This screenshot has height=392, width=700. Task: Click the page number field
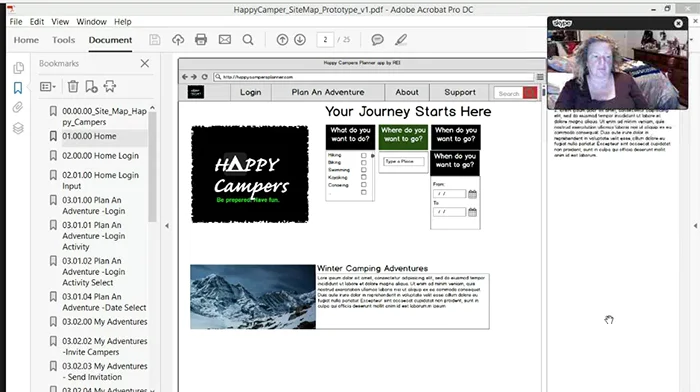pos(325,40)
